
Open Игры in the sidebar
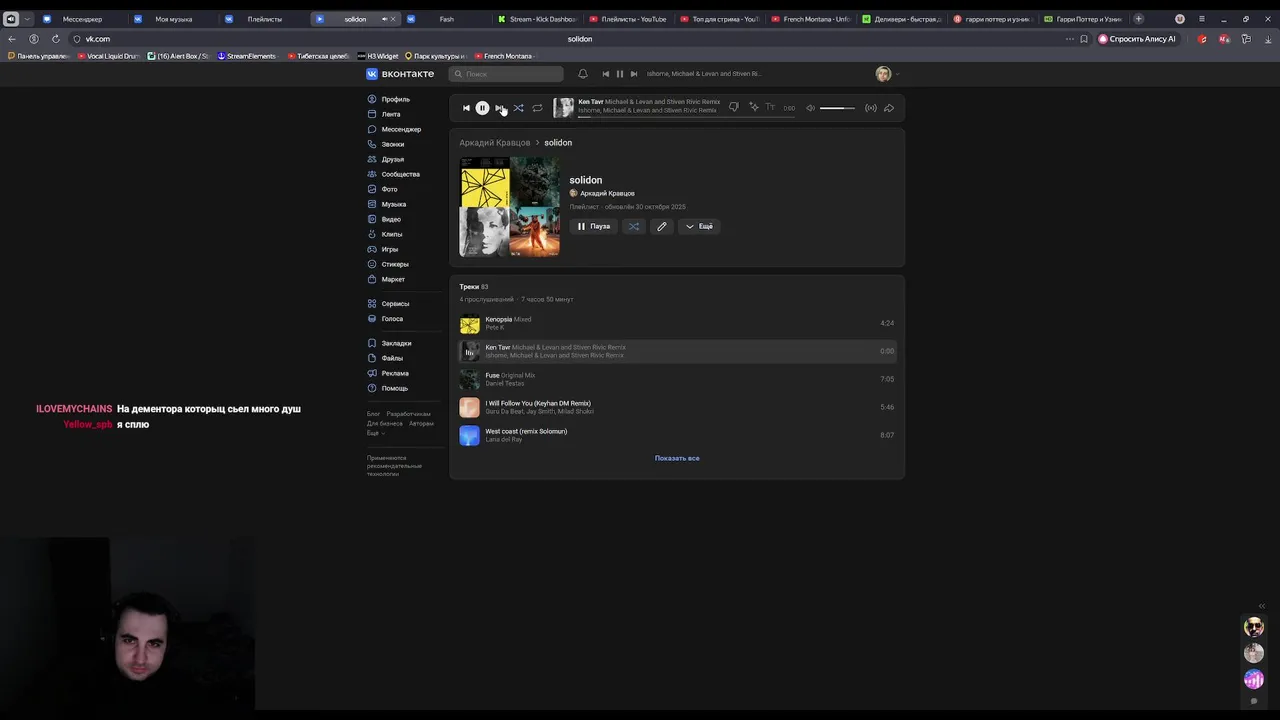[x=389, y=249]
